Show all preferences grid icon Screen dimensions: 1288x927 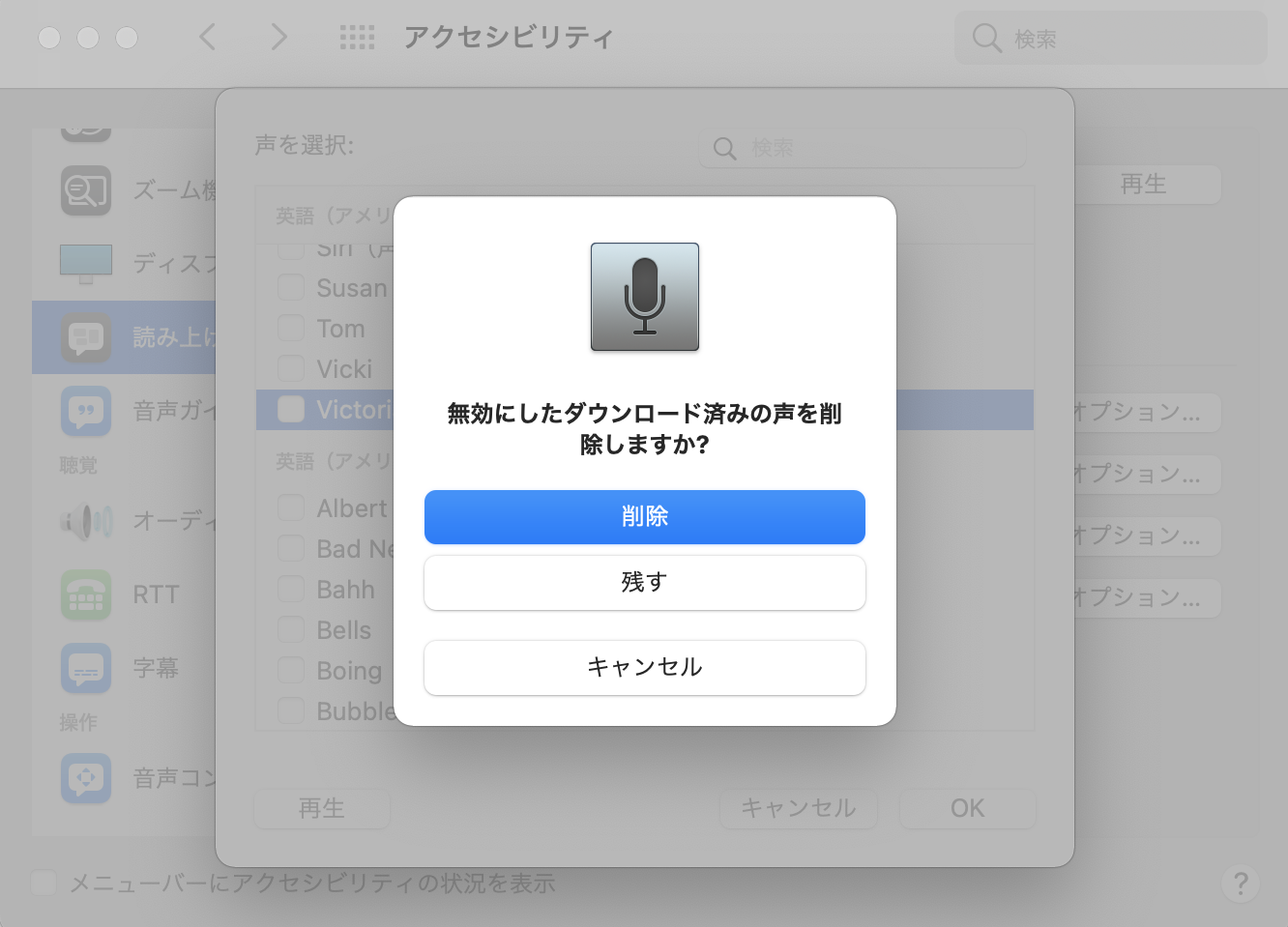click(x=357, y=38)
